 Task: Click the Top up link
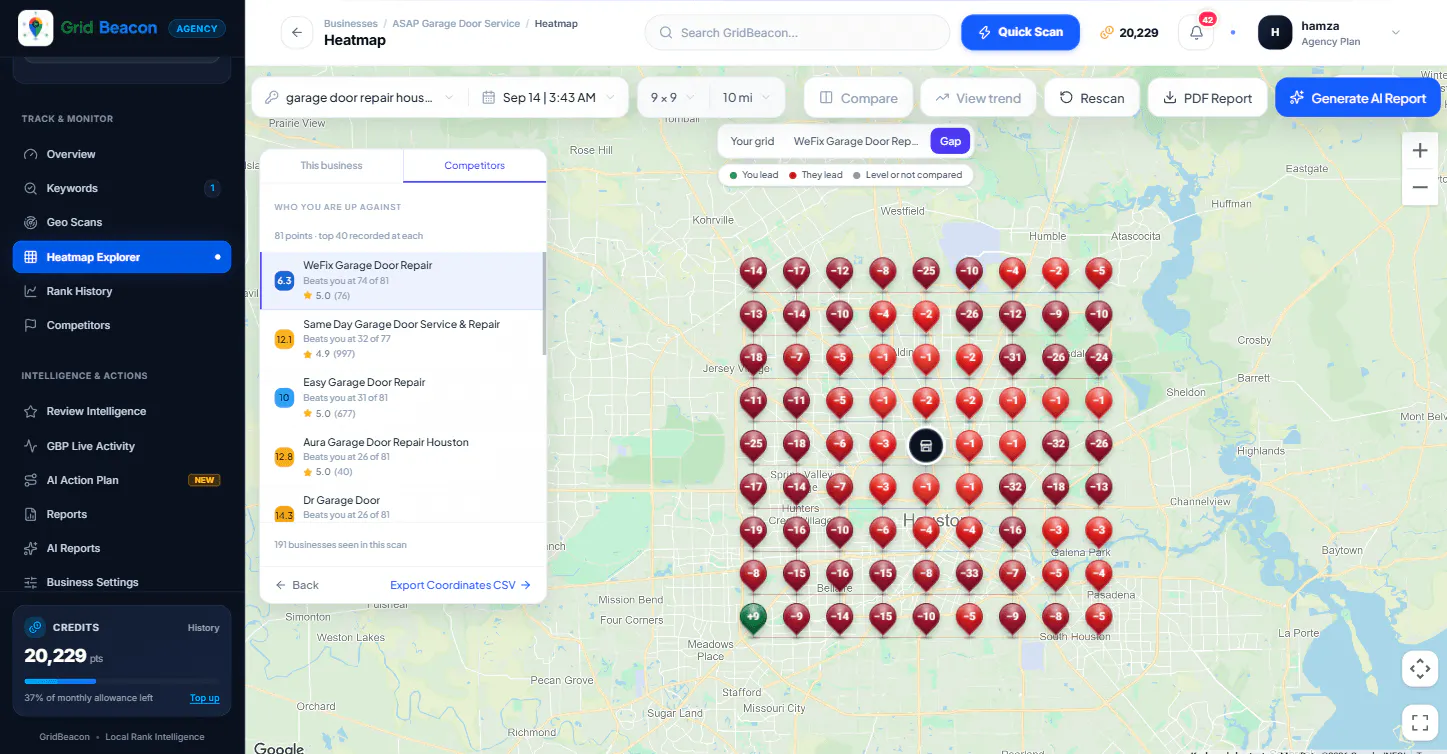[205, 698]
